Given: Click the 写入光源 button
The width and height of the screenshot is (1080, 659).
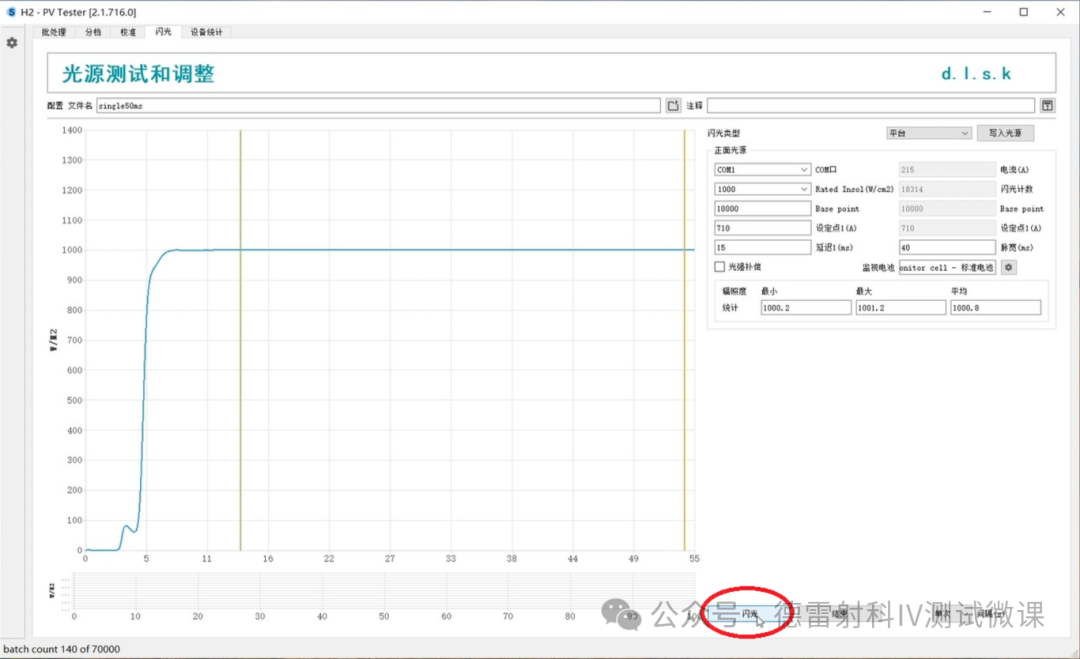Looking at the screenshot, I should (x=1005, y=133).
